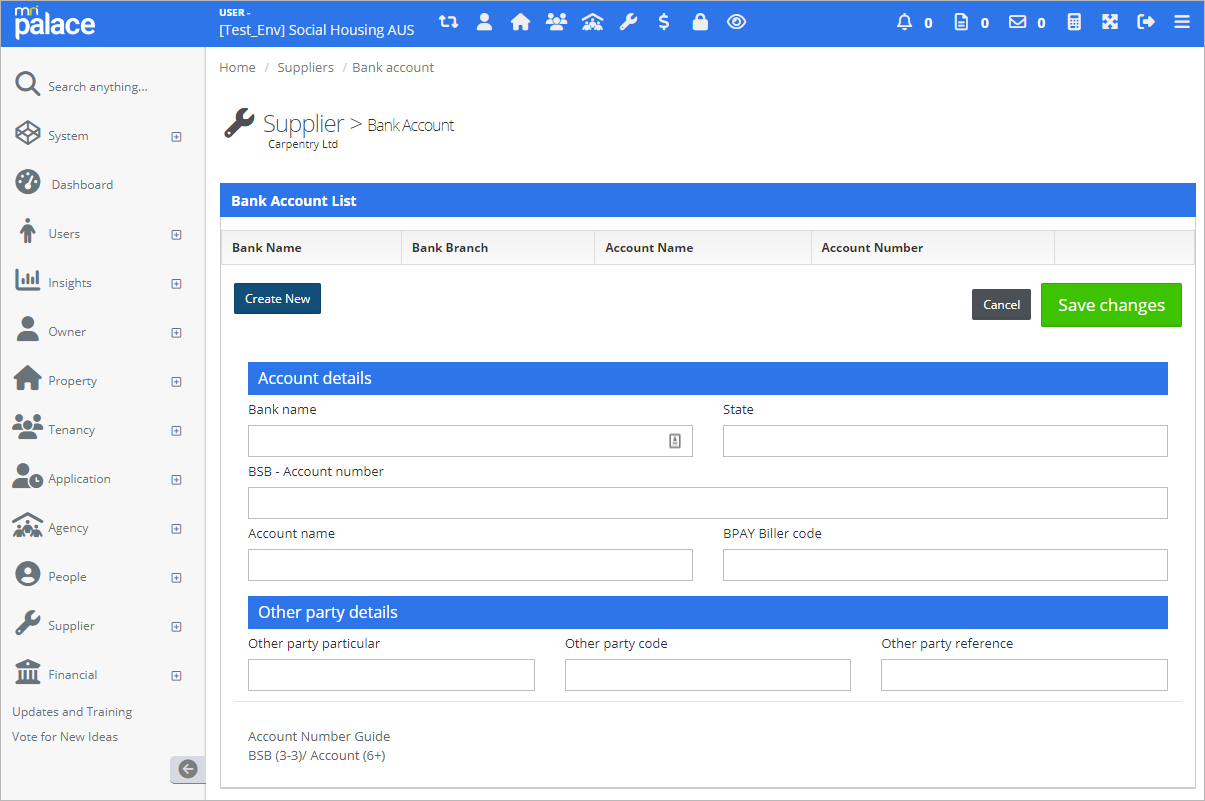Click the Supplier wrench icon in sidebar

click(x=27, y=623)
